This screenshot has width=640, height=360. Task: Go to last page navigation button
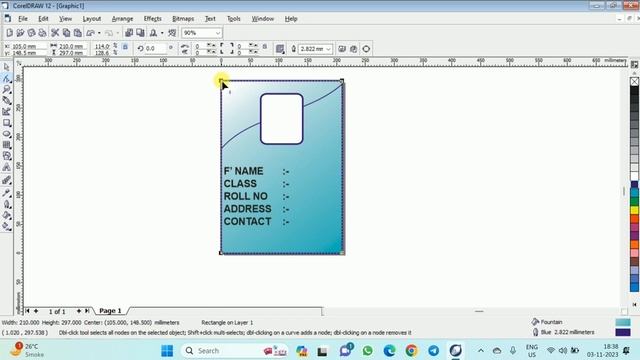[x=87, y=311]
